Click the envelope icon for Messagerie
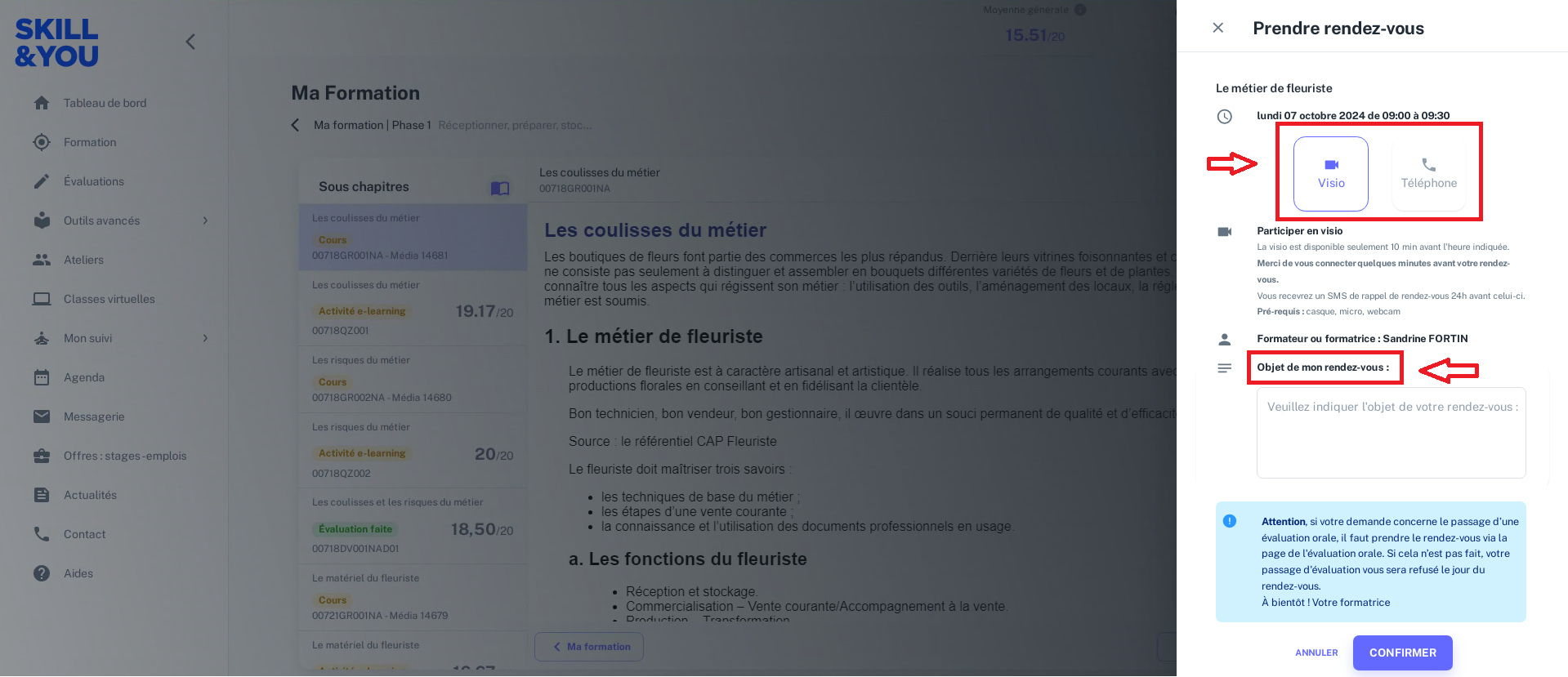This screenshot has height=677, width=1568. [42, 416]
